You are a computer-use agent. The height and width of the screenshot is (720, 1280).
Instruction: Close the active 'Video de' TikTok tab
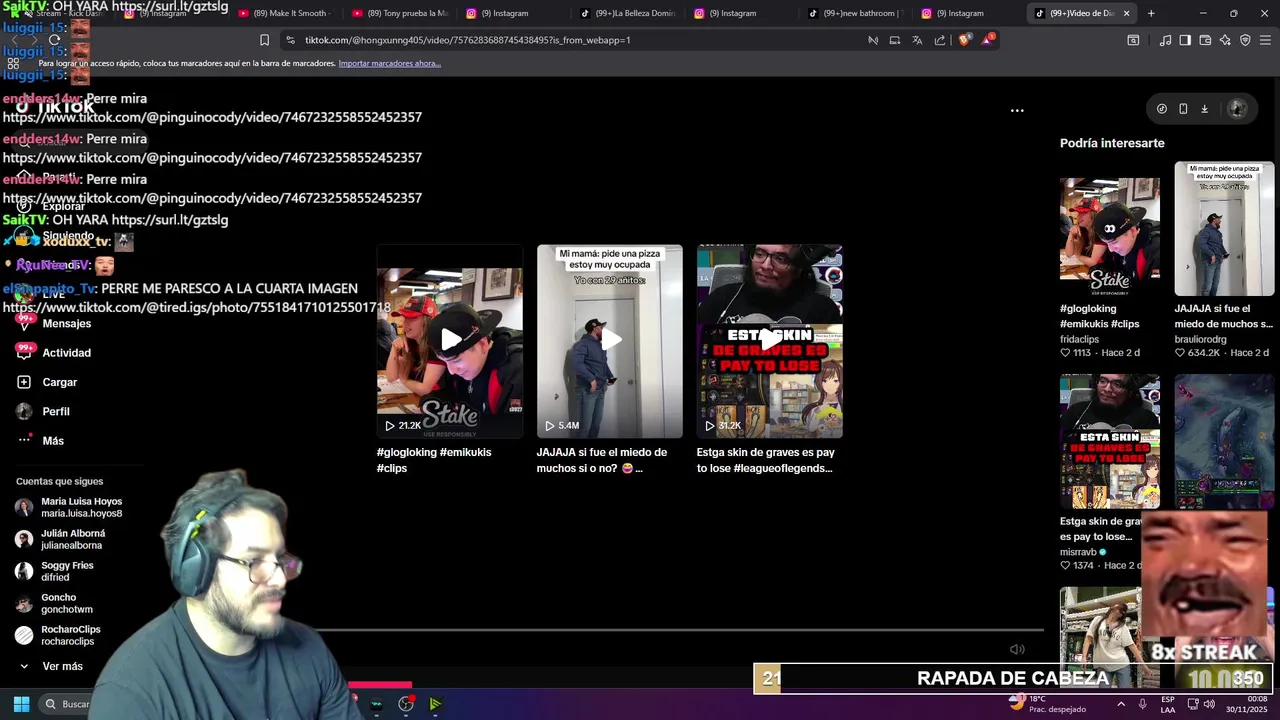[1126, 13]
